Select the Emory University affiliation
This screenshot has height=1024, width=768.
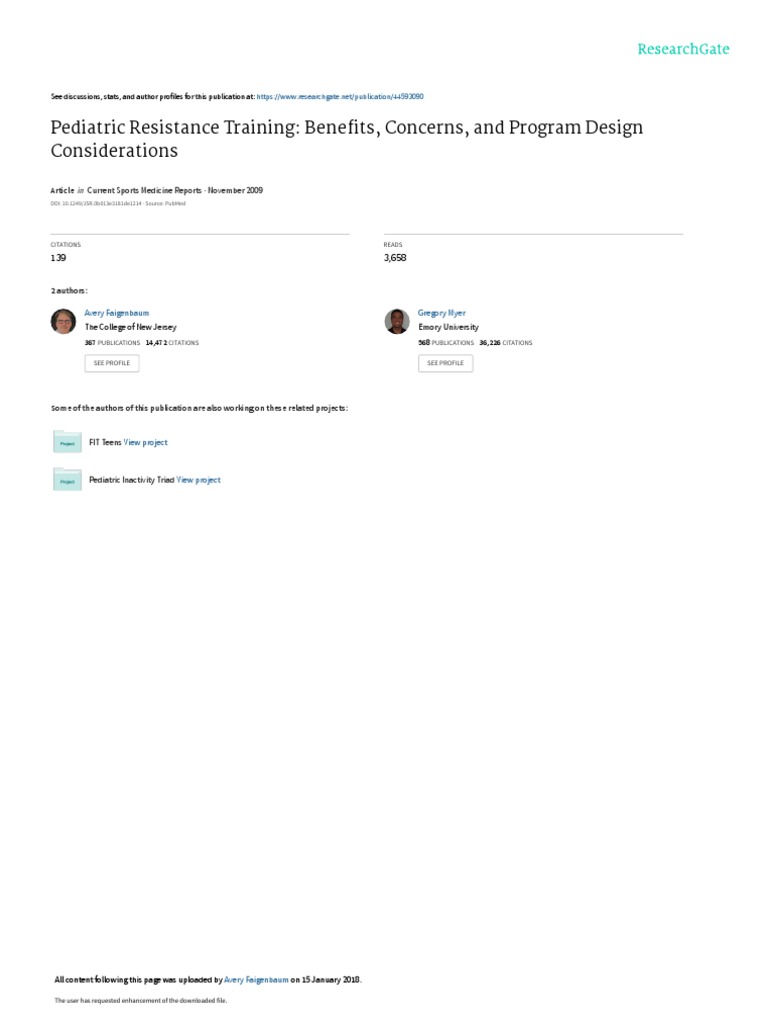448,327
